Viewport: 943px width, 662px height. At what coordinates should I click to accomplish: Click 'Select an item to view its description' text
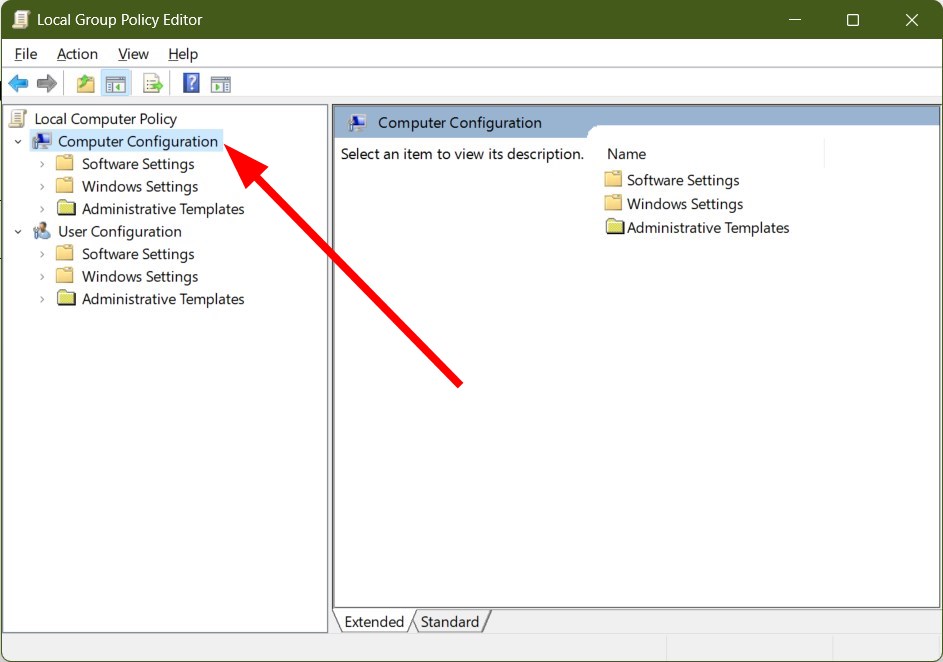pyautogui.click(x=462, y=154)
